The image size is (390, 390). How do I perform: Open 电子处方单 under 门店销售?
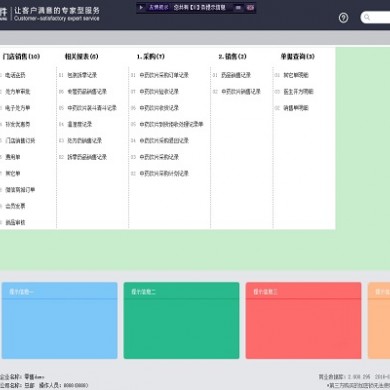[x=17, y=108]
